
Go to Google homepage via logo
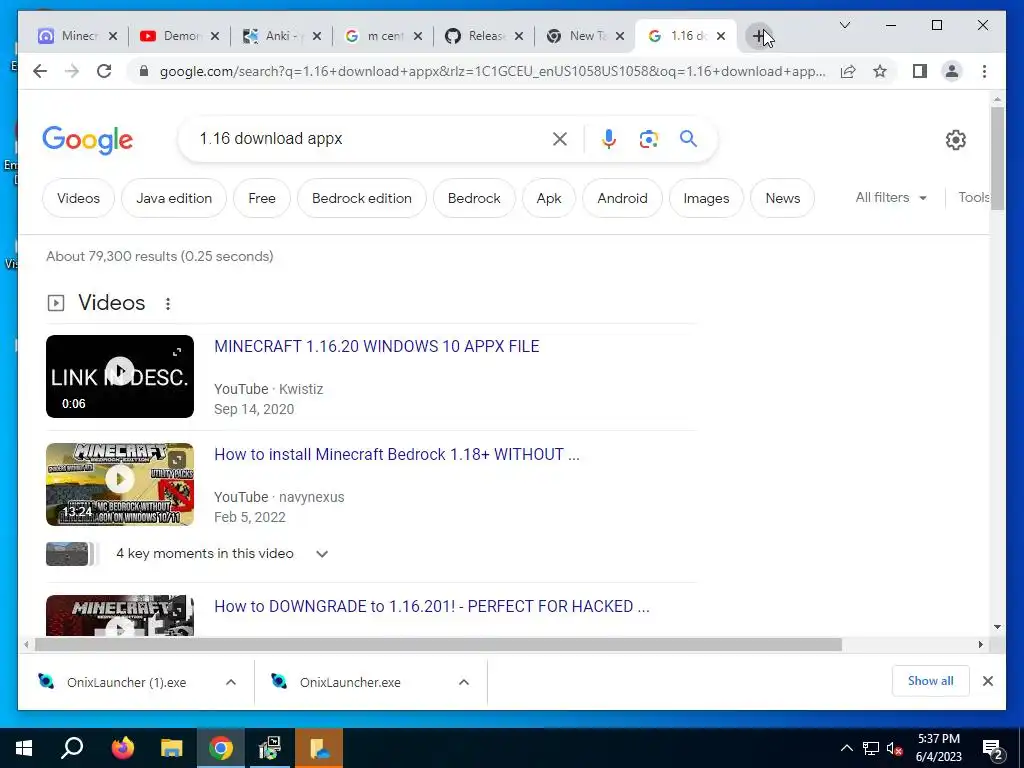[x=88, y=140]
